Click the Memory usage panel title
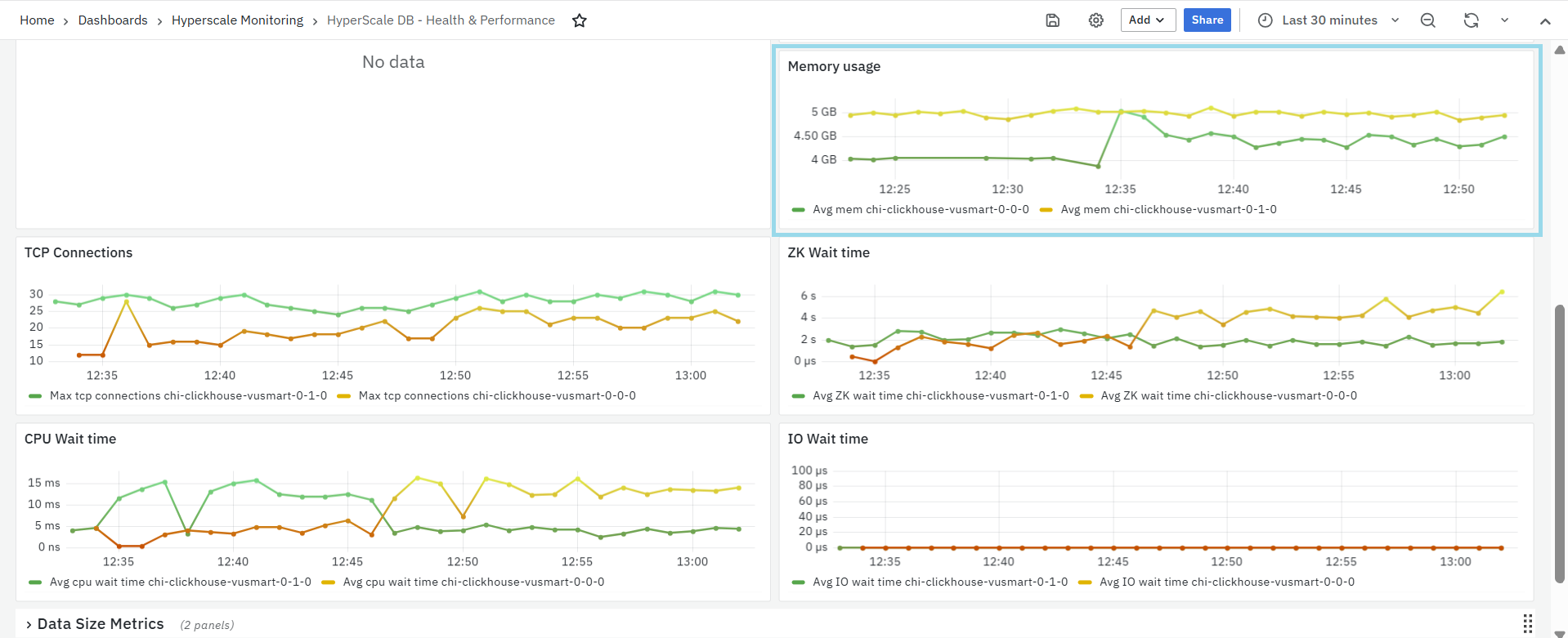Viewport: 1568px width, 638px height. pyautogui.click(x=834, y=67)
